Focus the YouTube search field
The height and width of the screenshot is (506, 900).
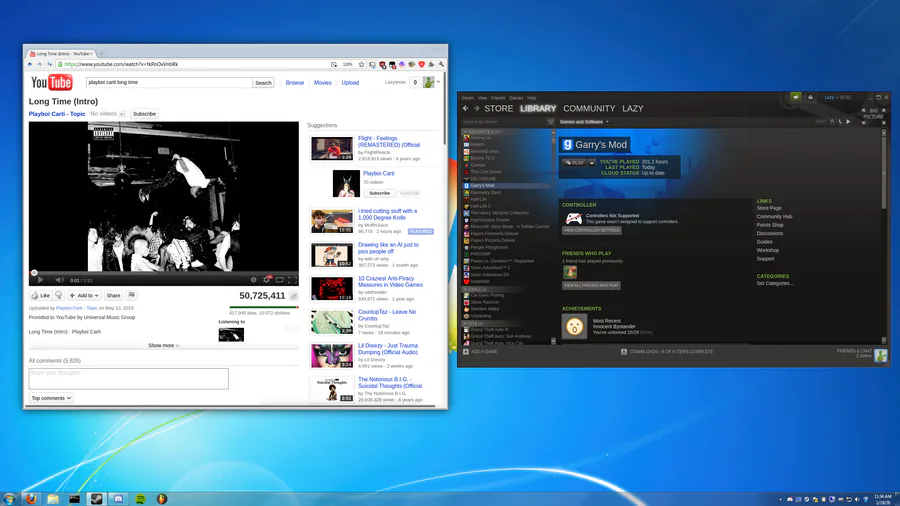[x=169, y=83]
